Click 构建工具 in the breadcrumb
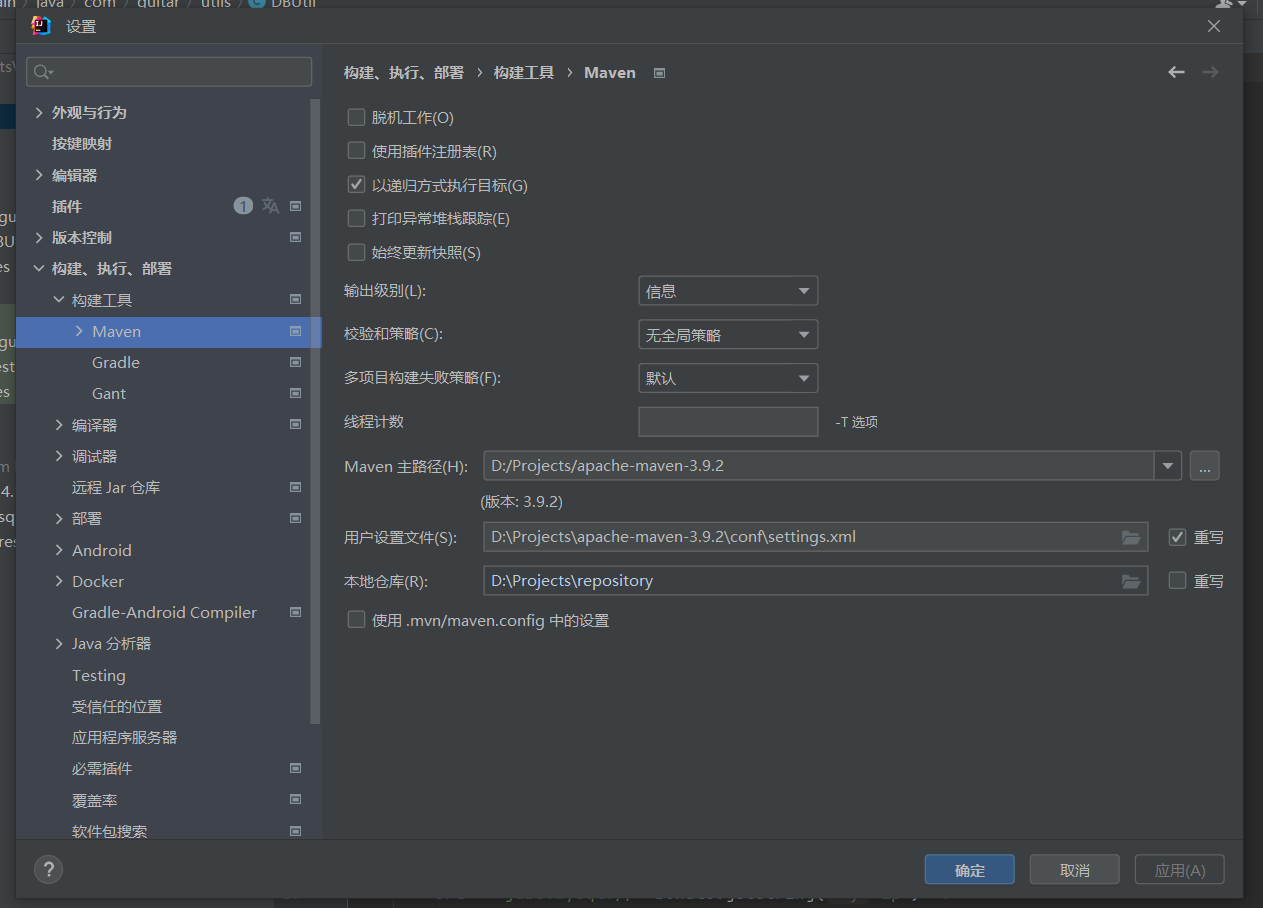The height and width of the screenshot is (908, 1263). point(524,73)
